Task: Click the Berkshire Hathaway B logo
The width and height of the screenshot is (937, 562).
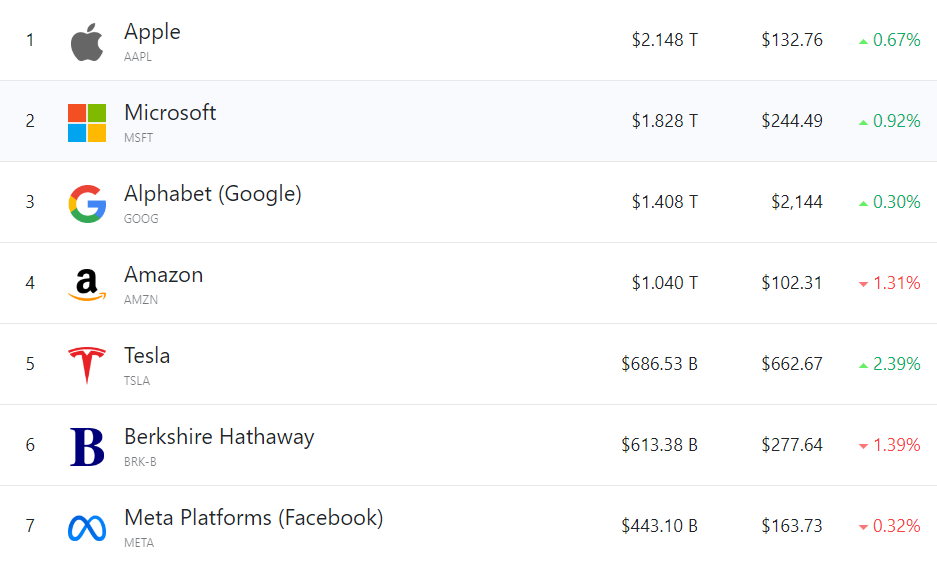Action: coord(87,446)
